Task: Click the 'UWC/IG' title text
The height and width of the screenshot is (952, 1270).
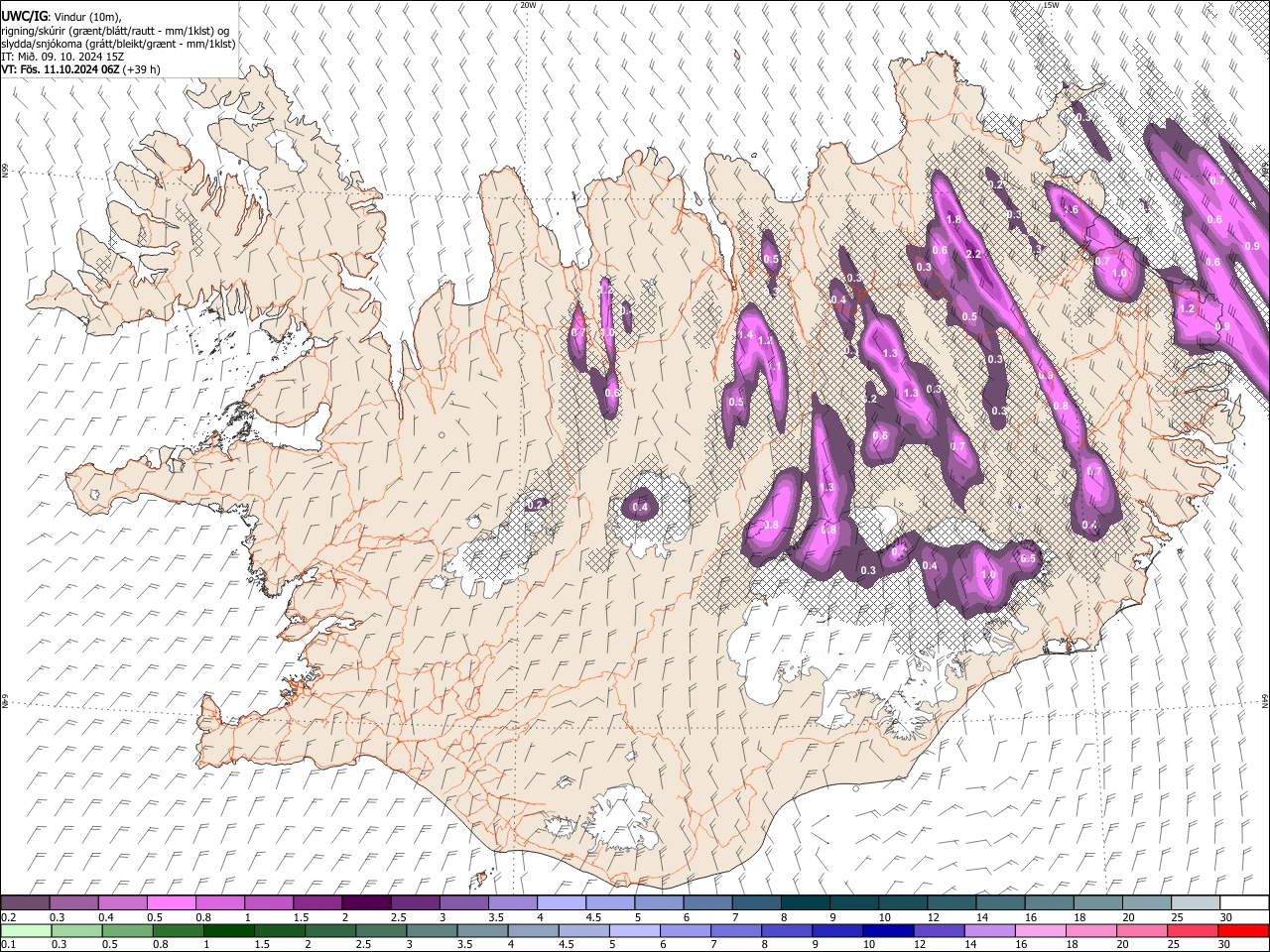Action: click(24, 17)
